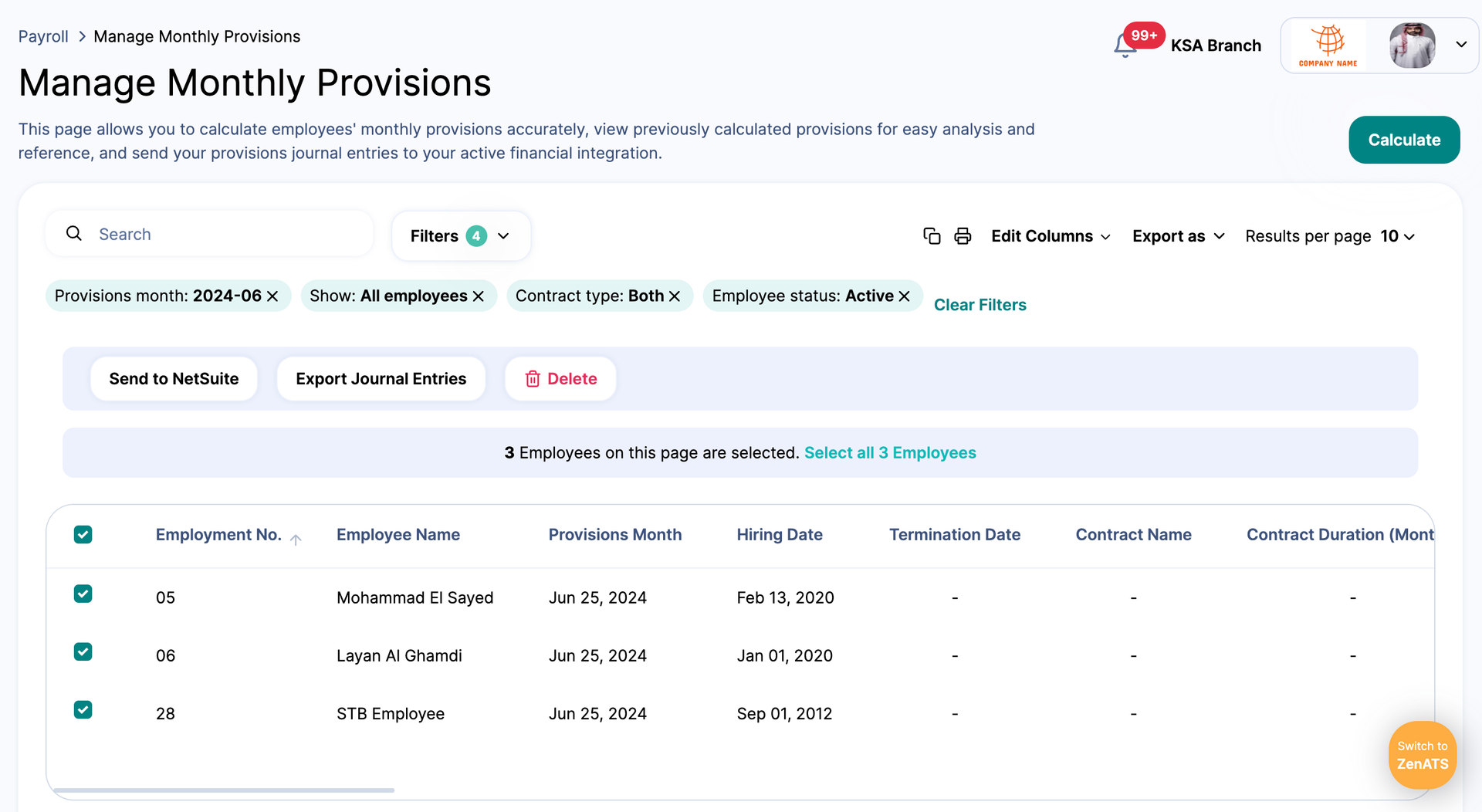
Task: Click Mohammad El Sayed name cell
Action: click(x=415, y=598)
